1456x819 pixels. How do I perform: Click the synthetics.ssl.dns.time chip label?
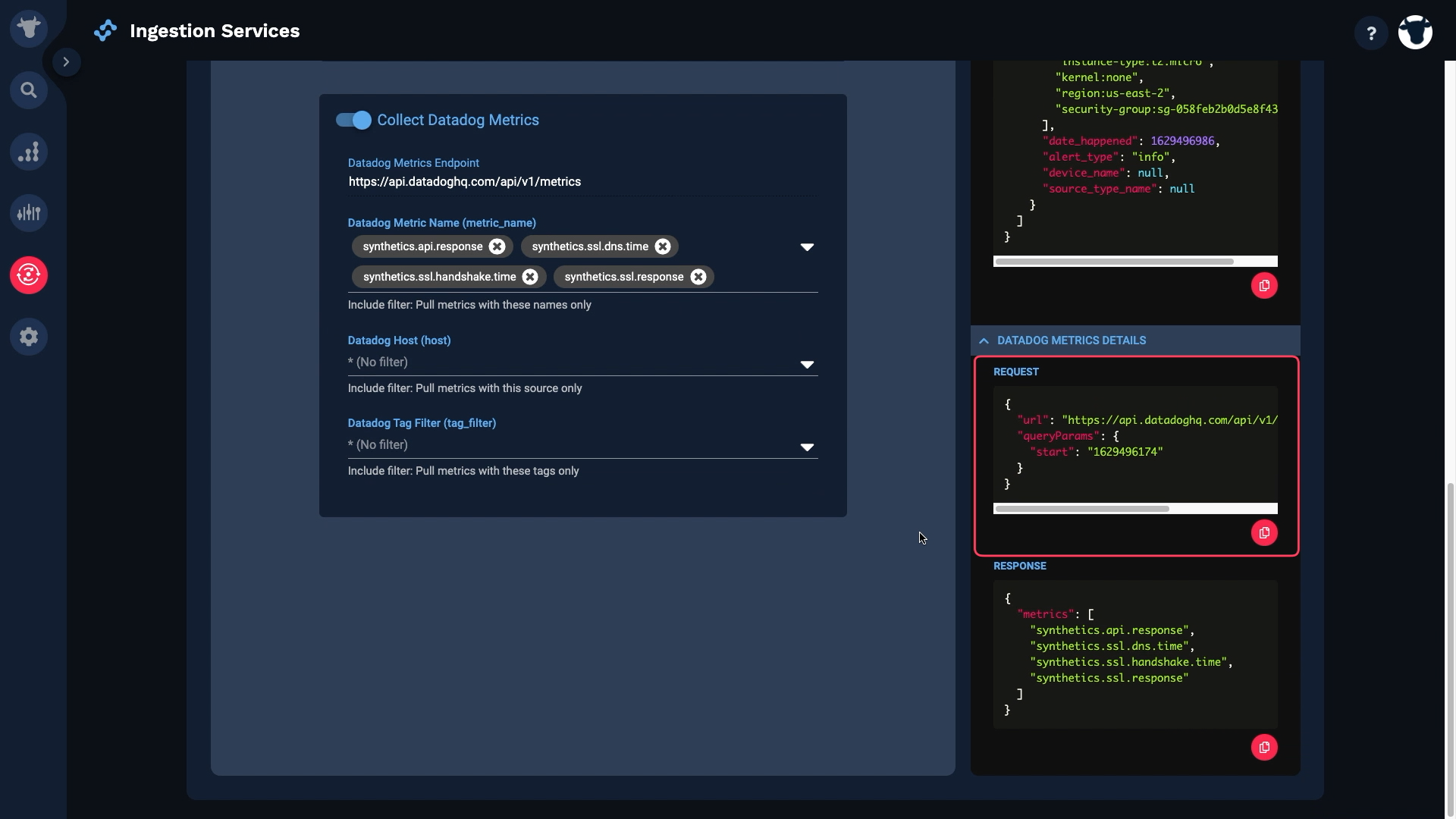coord(590,246)
